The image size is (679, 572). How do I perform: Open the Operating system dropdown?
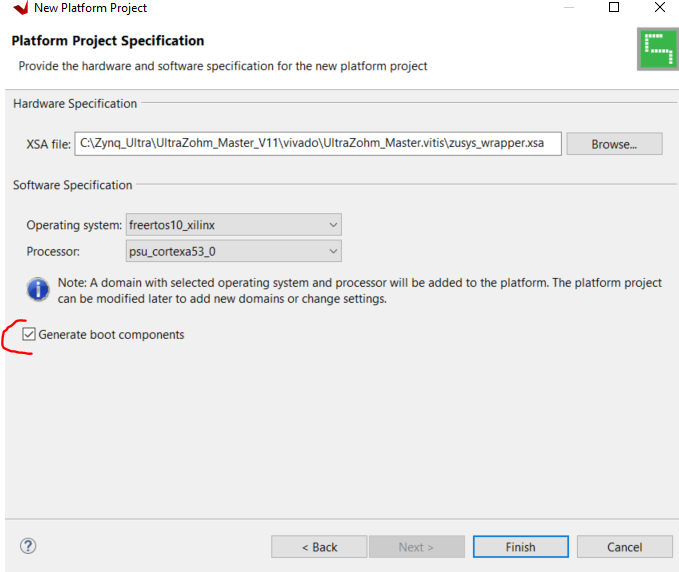tap(233, 225)
